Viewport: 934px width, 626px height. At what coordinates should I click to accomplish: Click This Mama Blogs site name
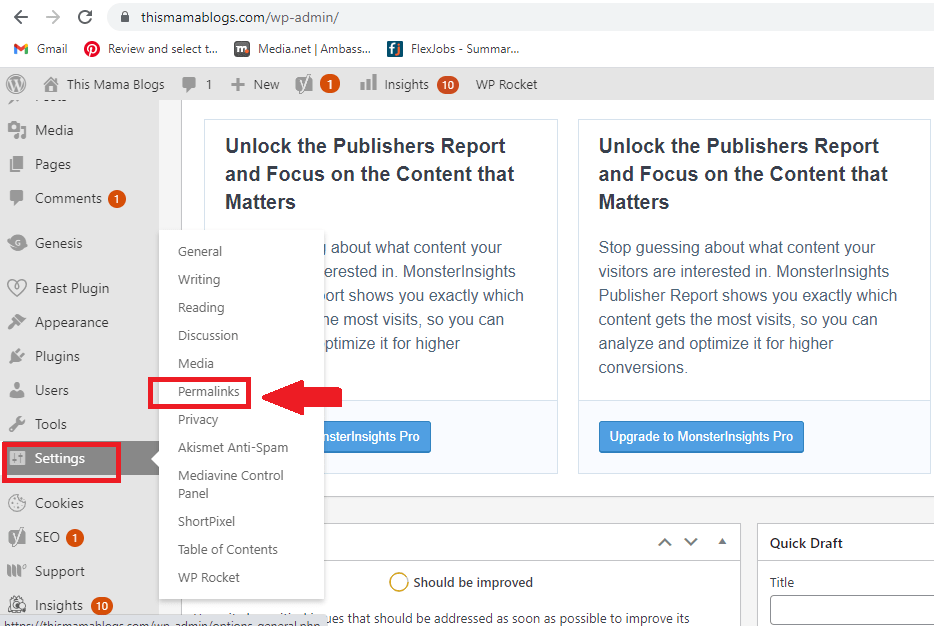coord(116,85)
